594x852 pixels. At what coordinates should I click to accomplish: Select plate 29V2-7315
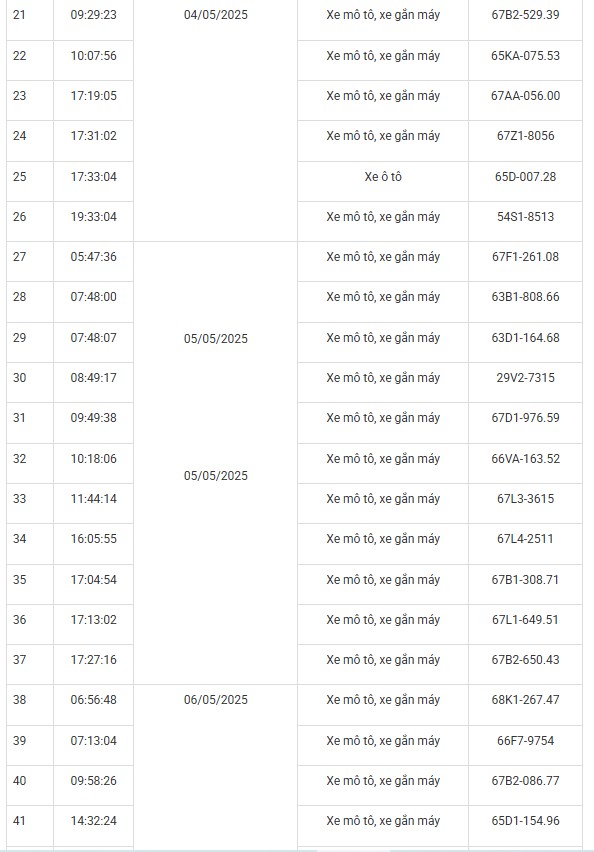(x=525, y=378)
